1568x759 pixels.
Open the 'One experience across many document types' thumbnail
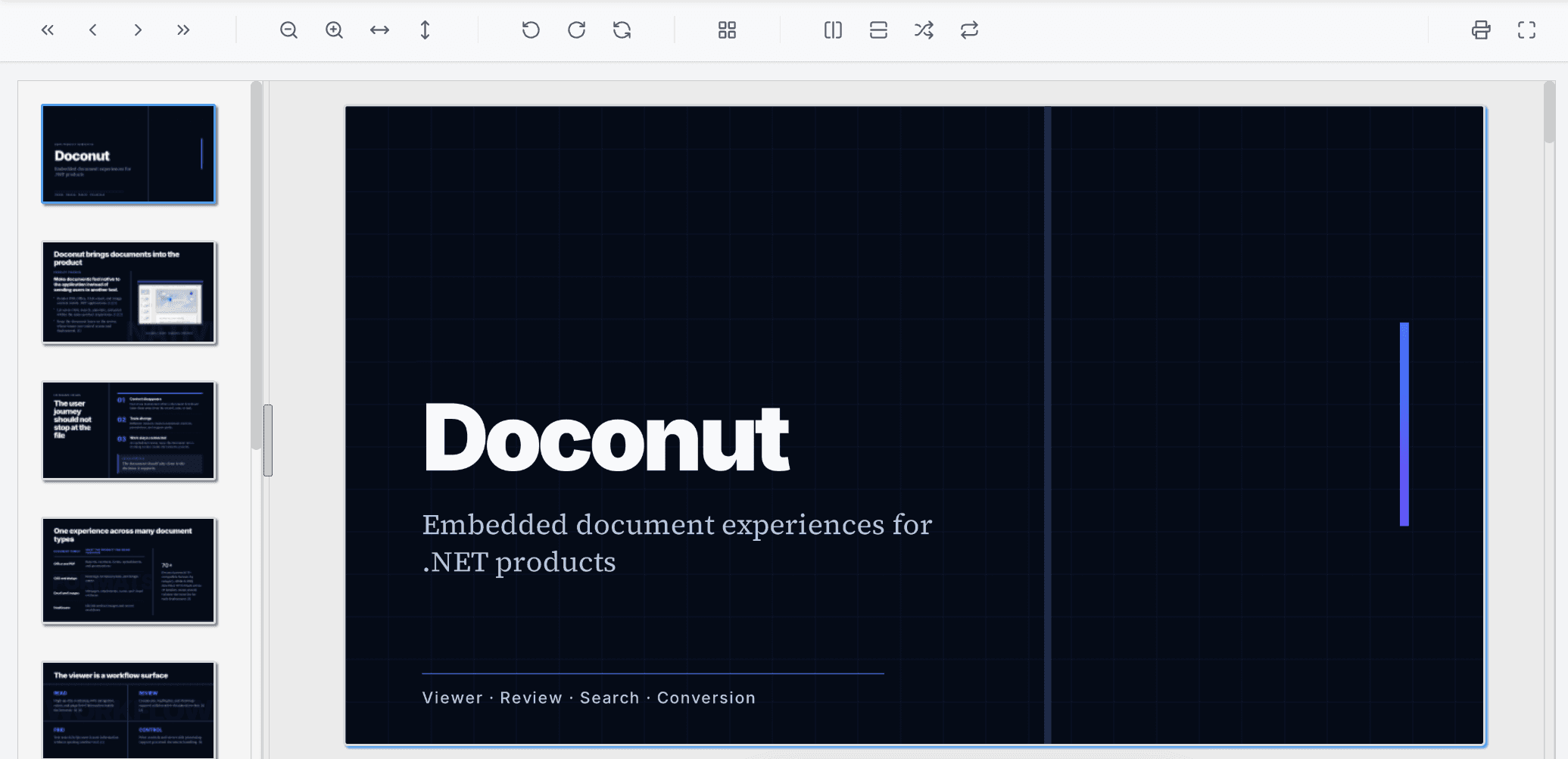129,570
